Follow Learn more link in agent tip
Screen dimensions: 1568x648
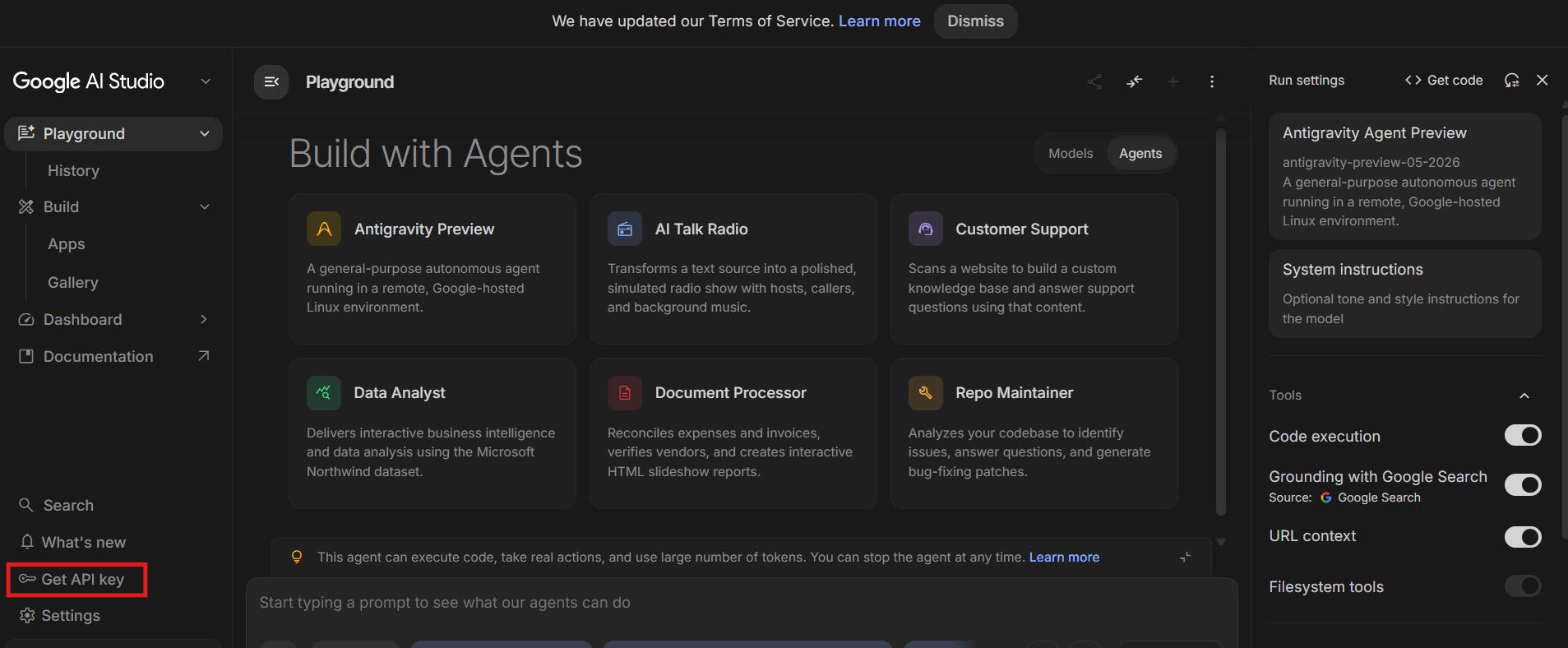[x=1064, y=558]
